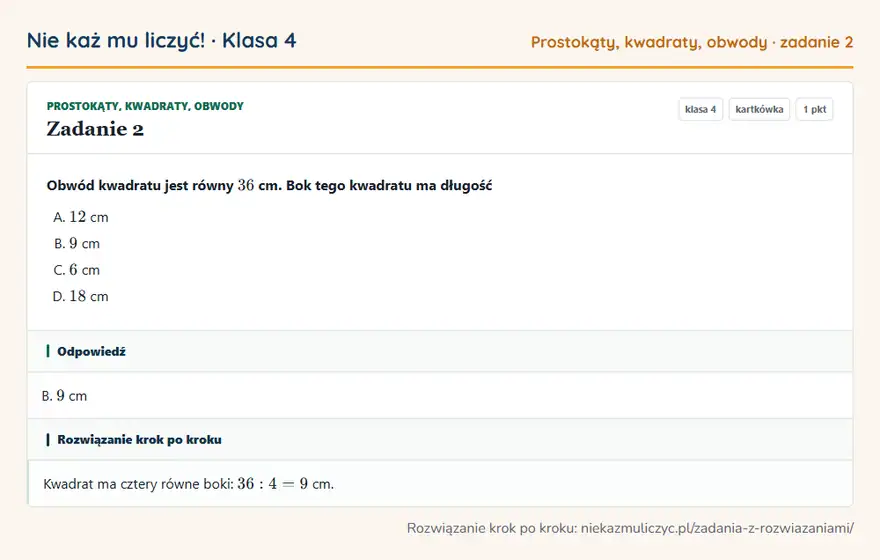Viewport: 880px width, 560px height.
Task: Open the 'Nie każ mu liczyć! · Klasa 4' title
Action: pos(162,40)
